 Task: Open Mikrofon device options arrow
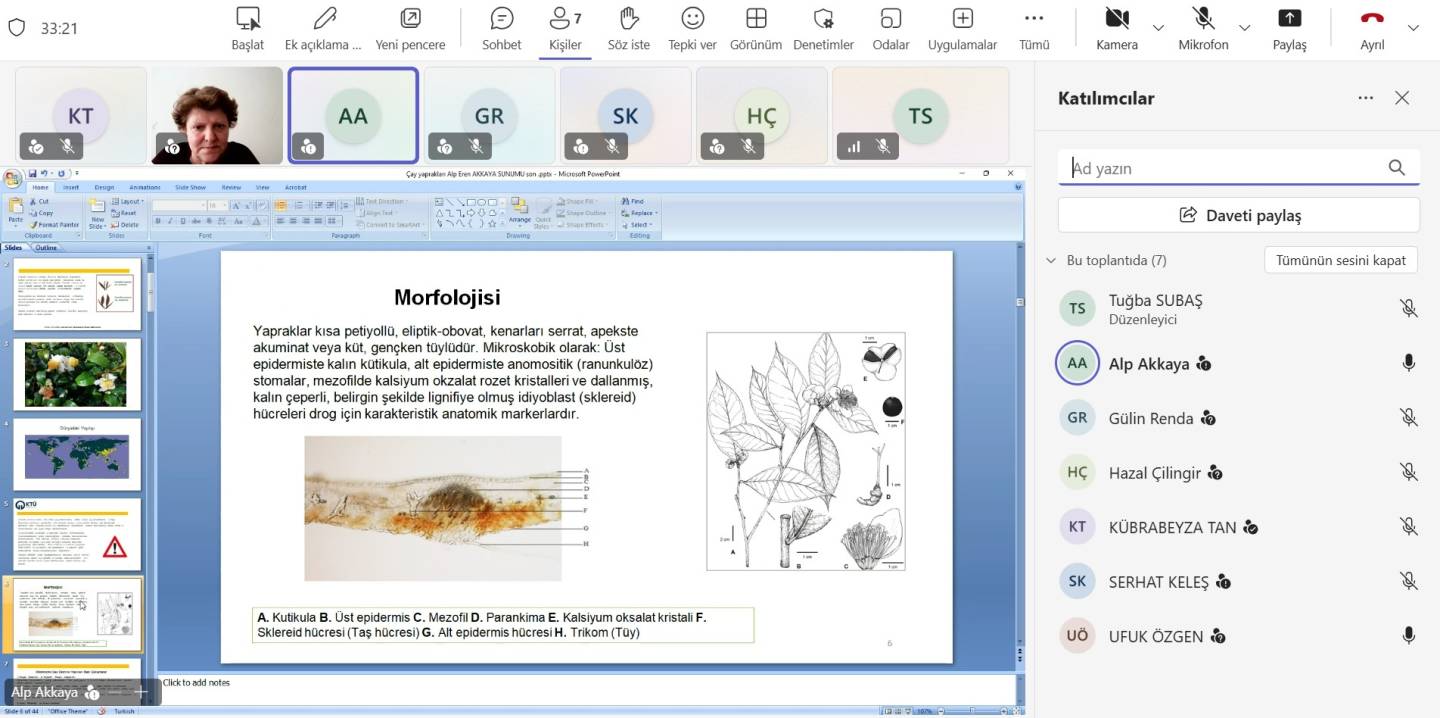[1245, 28]
